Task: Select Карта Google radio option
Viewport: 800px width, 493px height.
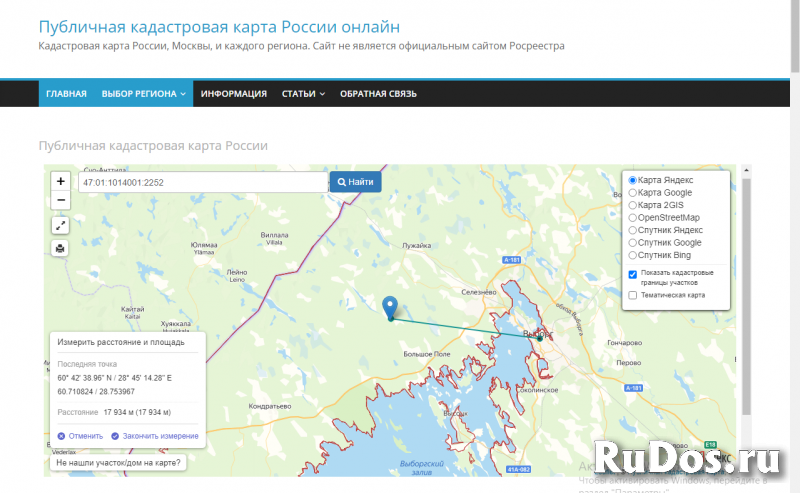Action: [x=633, y=192]
